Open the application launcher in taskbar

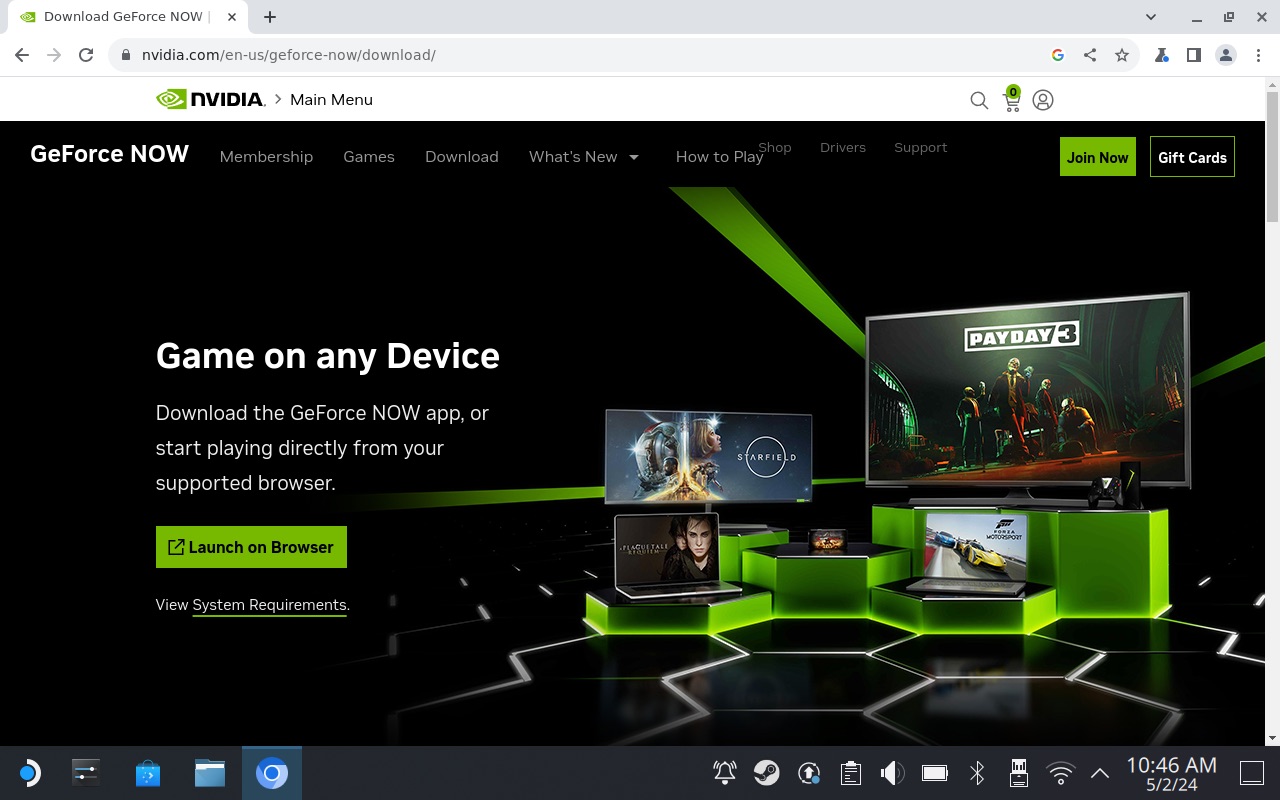tap(28, 773)
